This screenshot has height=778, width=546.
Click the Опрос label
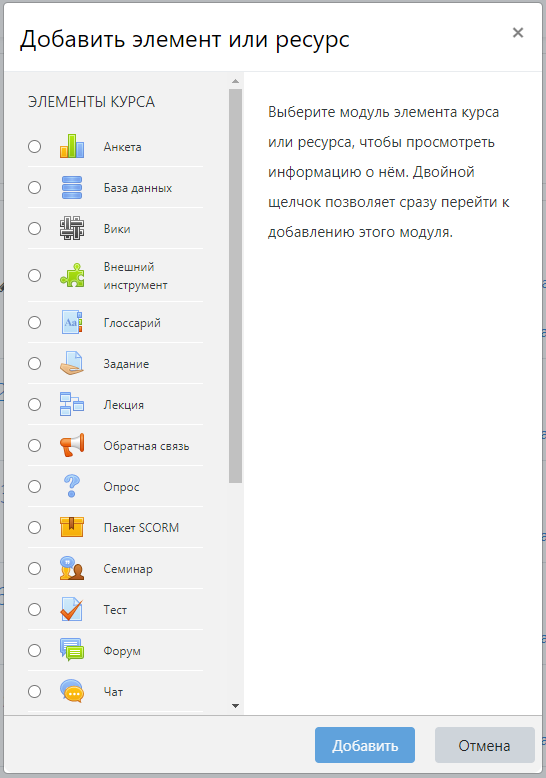click(121, 487)
